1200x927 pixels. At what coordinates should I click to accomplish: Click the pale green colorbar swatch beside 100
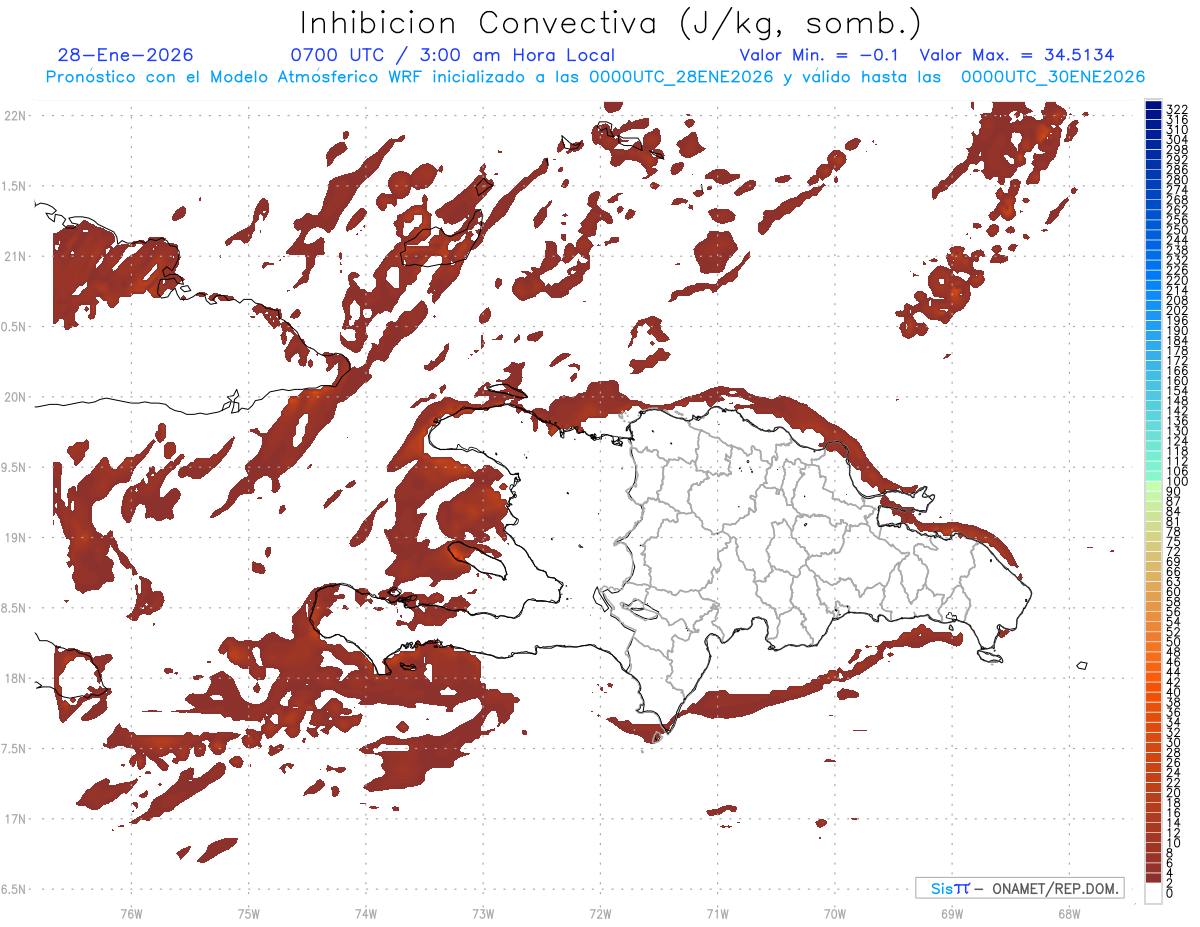point(1154,484)
